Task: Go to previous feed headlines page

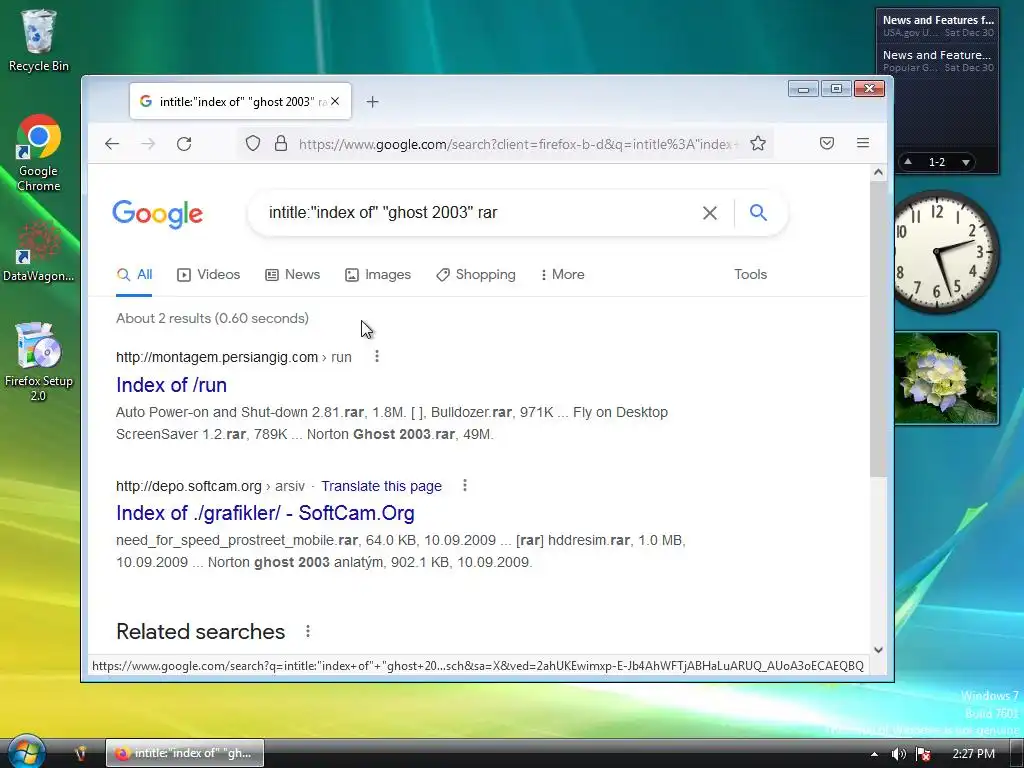Action: (x=908, y=161)
